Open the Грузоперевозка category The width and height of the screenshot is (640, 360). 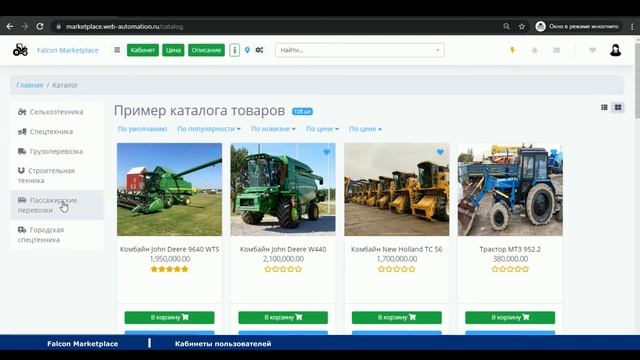click(56, 151)
